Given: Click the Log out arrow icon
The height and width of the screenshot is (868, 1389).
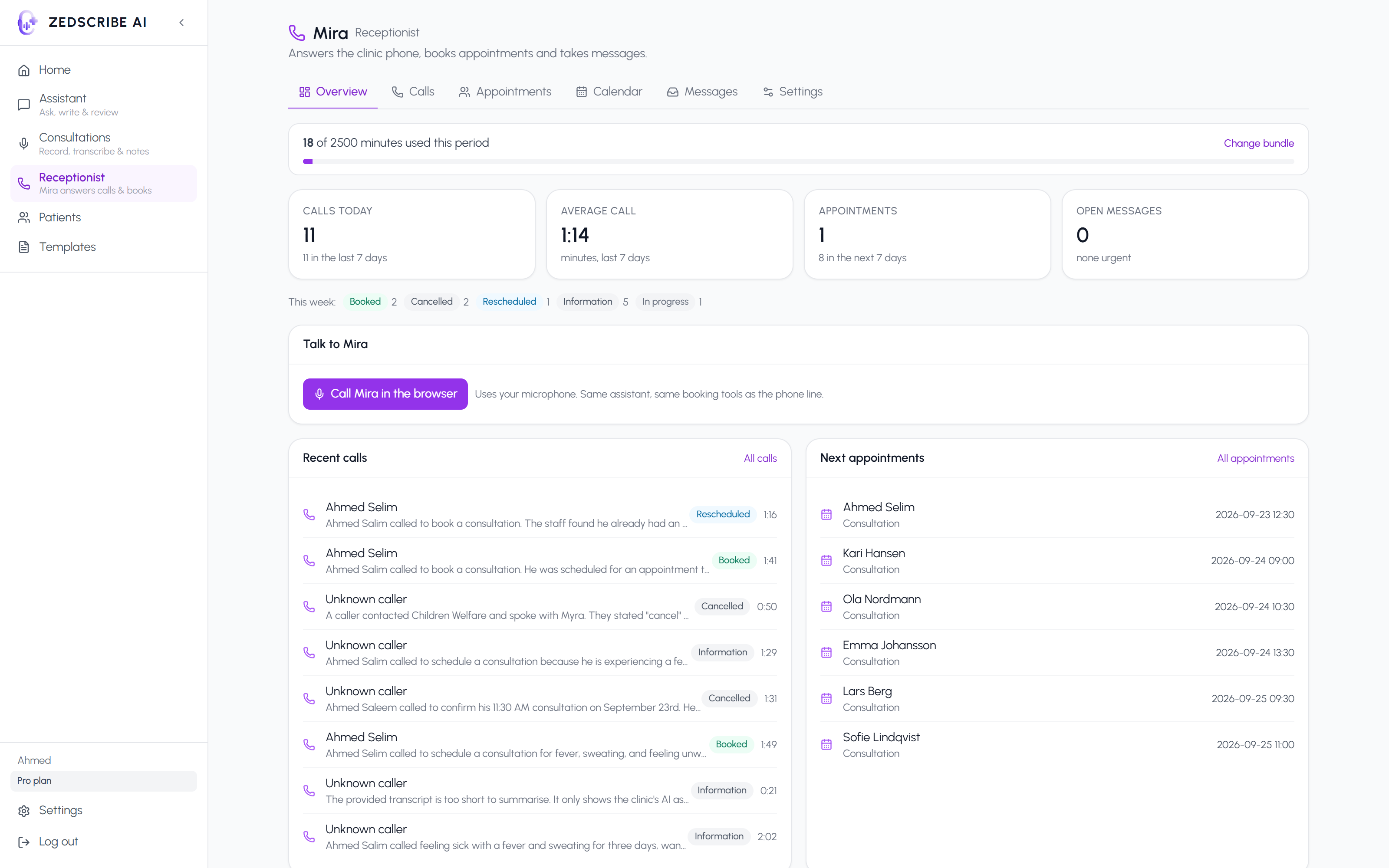Looking at the screenshot, I should point(23,842).
